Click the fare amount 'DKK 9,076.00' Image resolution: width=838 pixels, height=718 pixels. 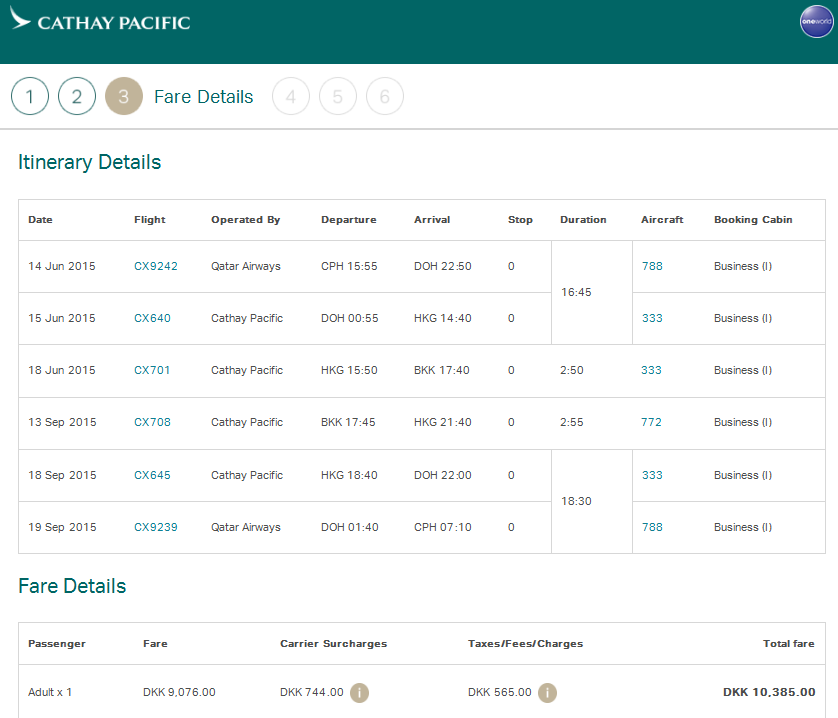pyautogui.click(x=179, y=692)
